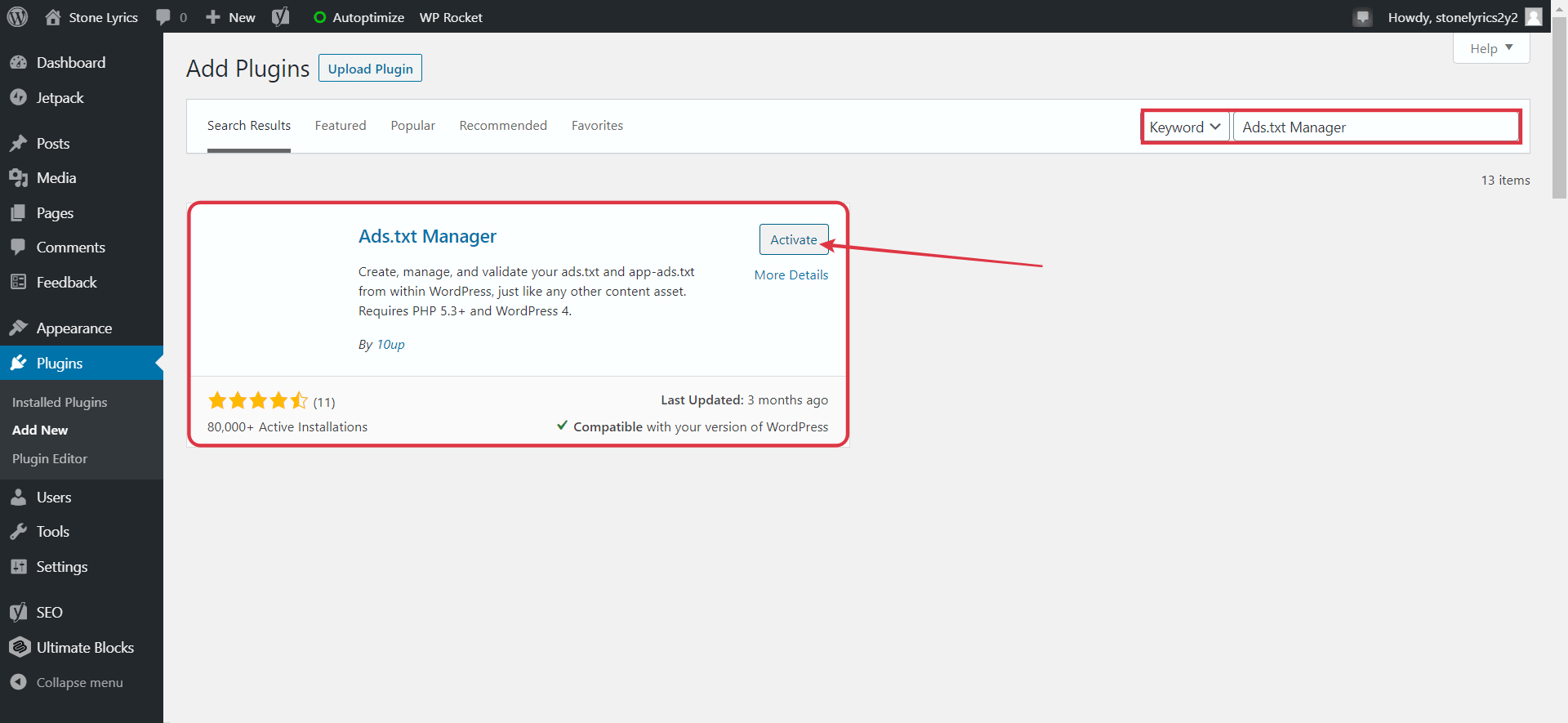
Task: Open Yoast SEO icon in admin bar
Action: point(281,17)
